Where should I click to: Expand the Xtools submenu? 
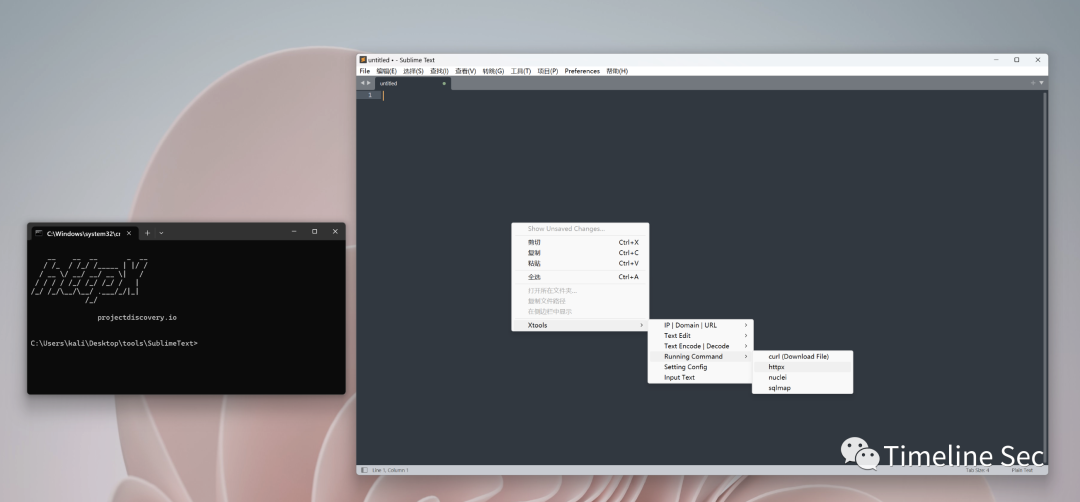click(x=580, y=325)
